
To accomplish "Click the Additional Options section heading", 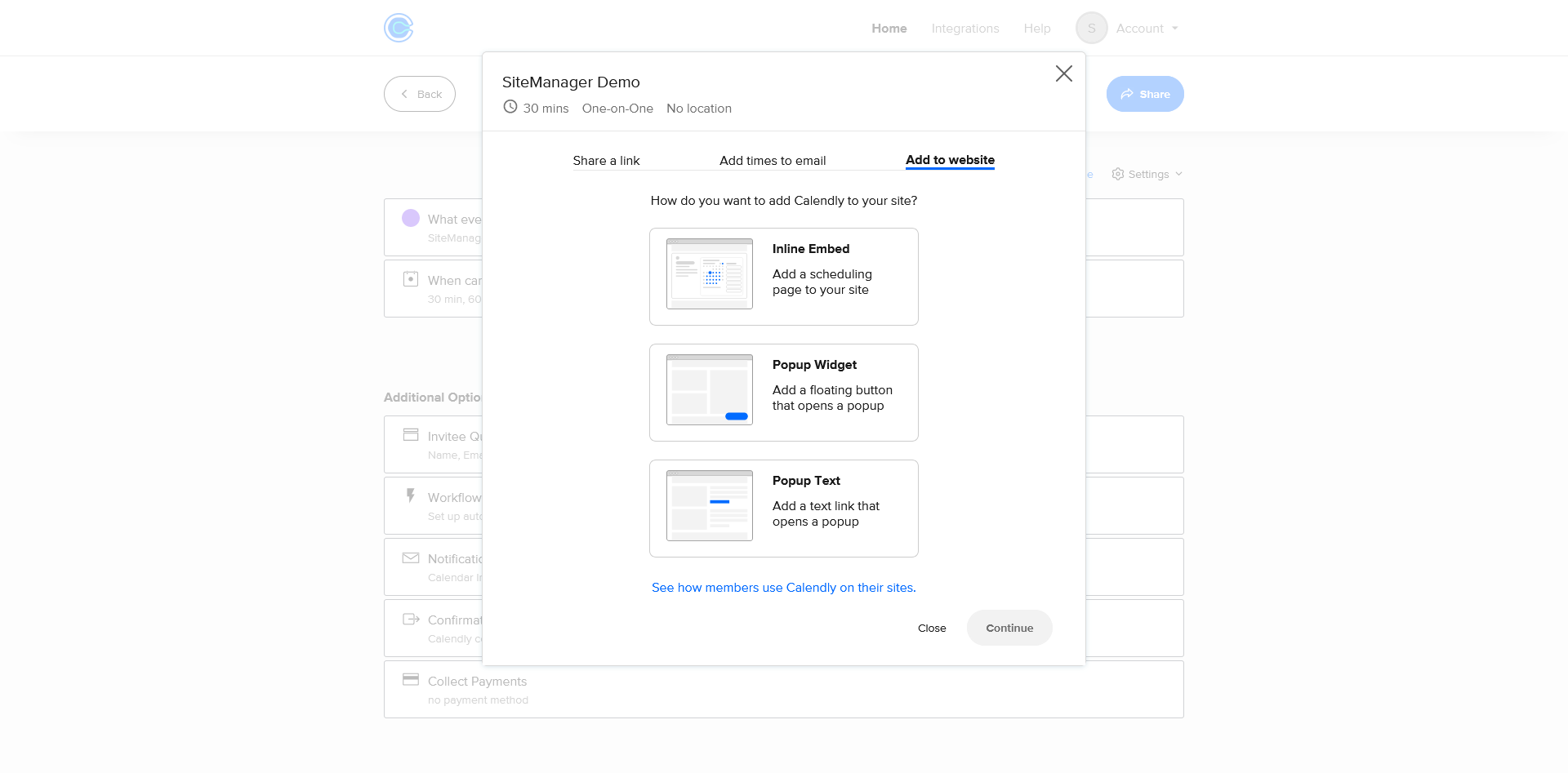I will [433, 398].
